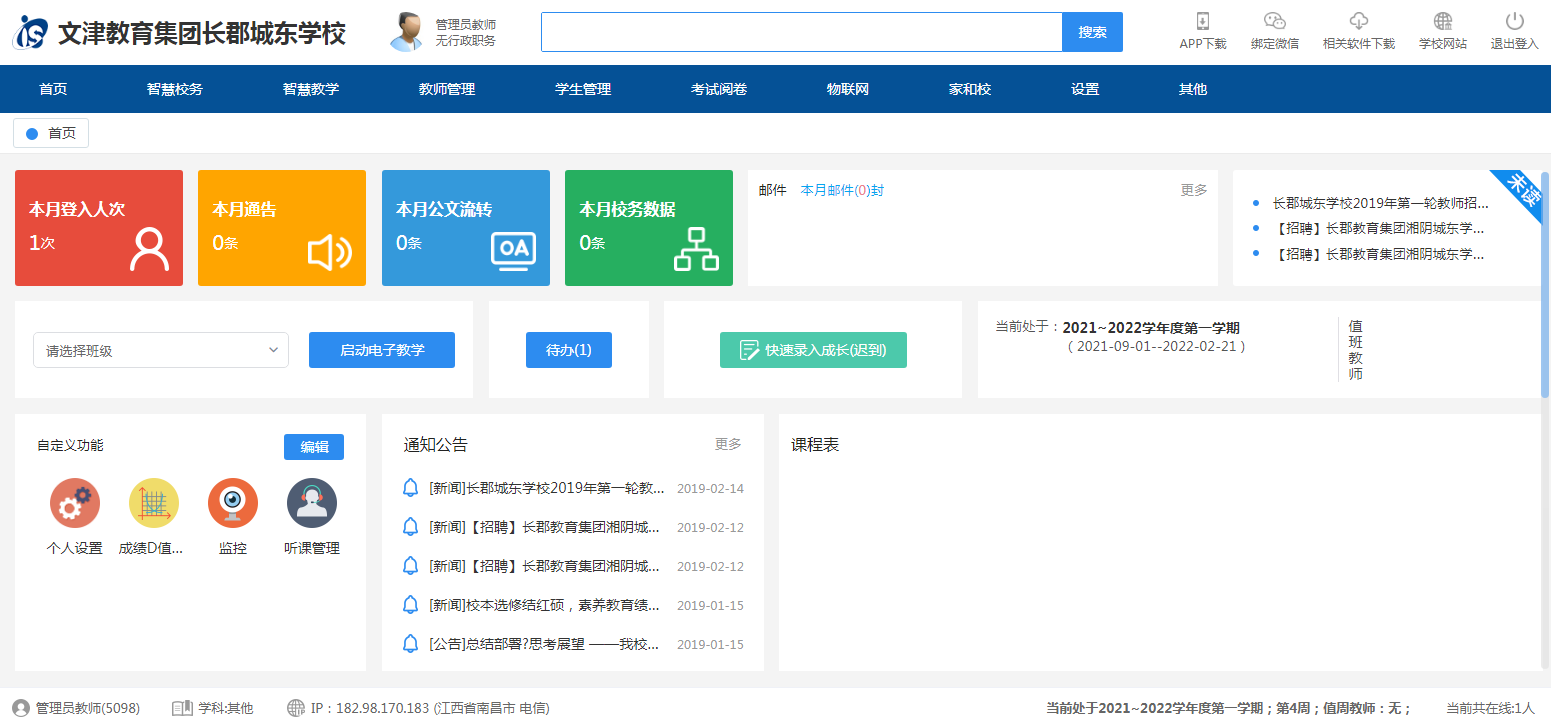1551x725 pixels.
Task: Open news dated 2019-02-14
Action: click(547, 488)
